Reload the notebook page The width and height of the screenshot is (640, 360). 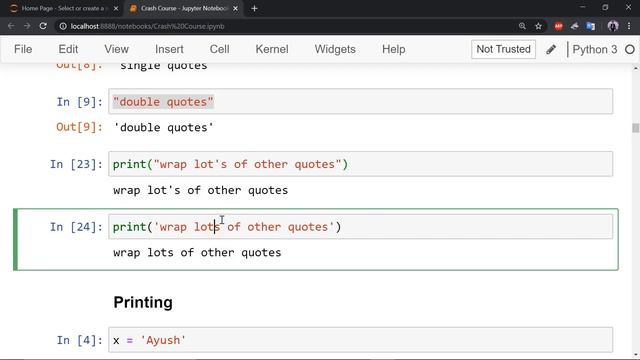[43, 26]
